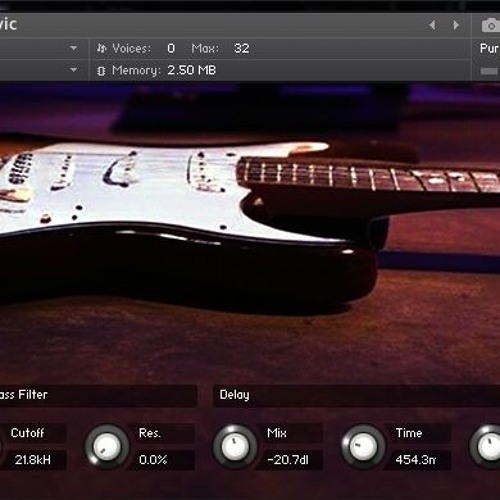Click the Res. value 0.0% field
Viewport: 500px width, 500px height.
[x=161, y=460]
